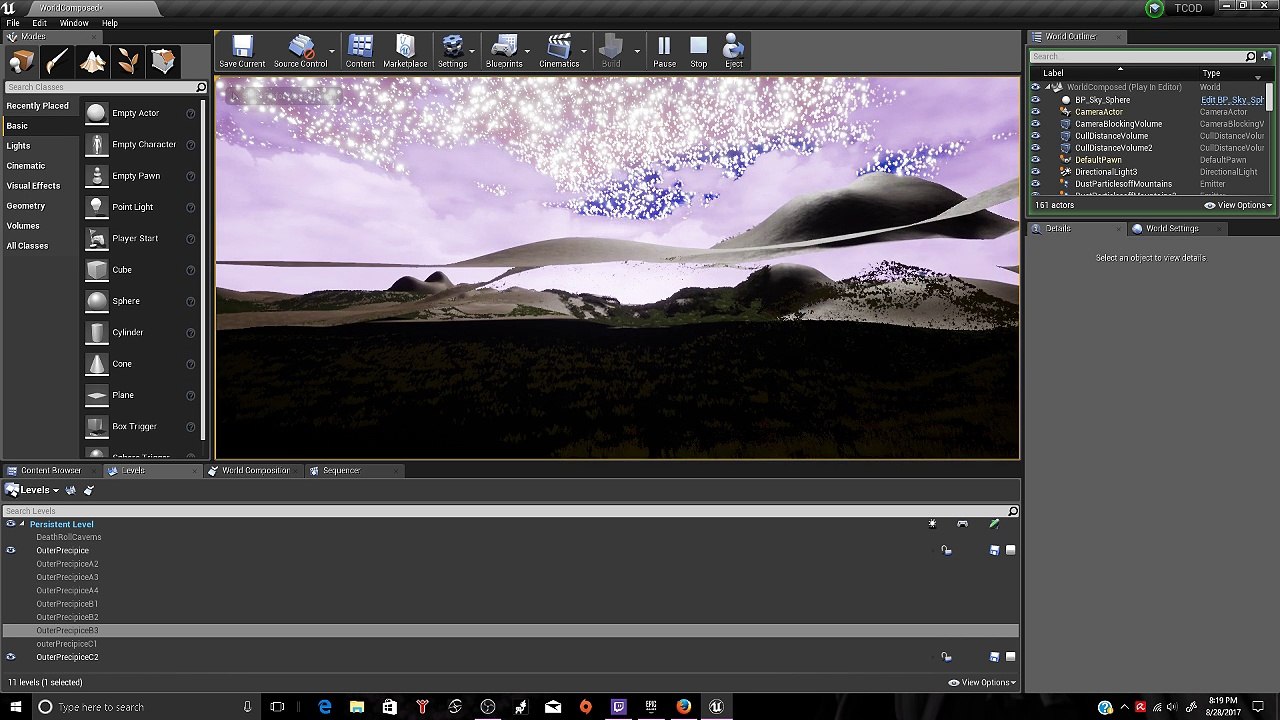Toggle visibility of CameraActor
This screenshot has height=720, width=1280.
[x=1035, y=112]
